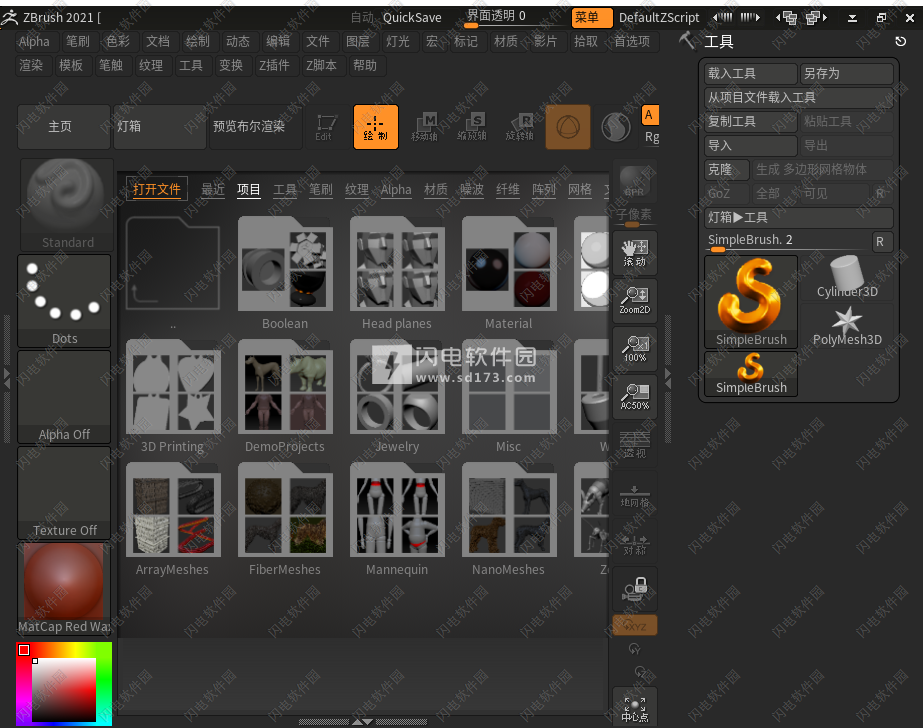
Task: Click the 中心点 frame icon
Action: (x=635, y=708)
